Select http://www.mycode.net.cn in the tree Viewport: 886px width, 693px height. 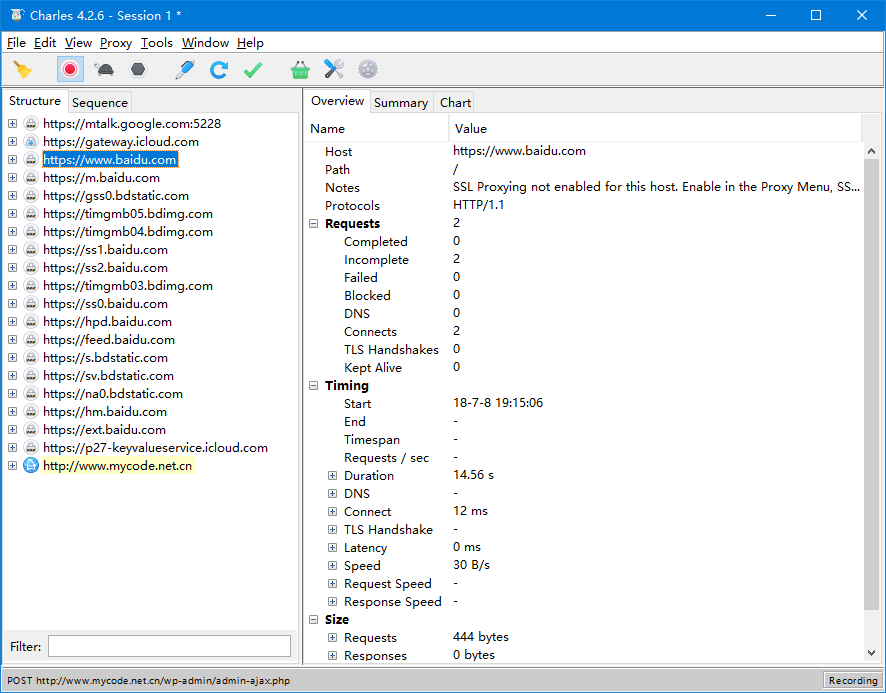click(118, 466)
